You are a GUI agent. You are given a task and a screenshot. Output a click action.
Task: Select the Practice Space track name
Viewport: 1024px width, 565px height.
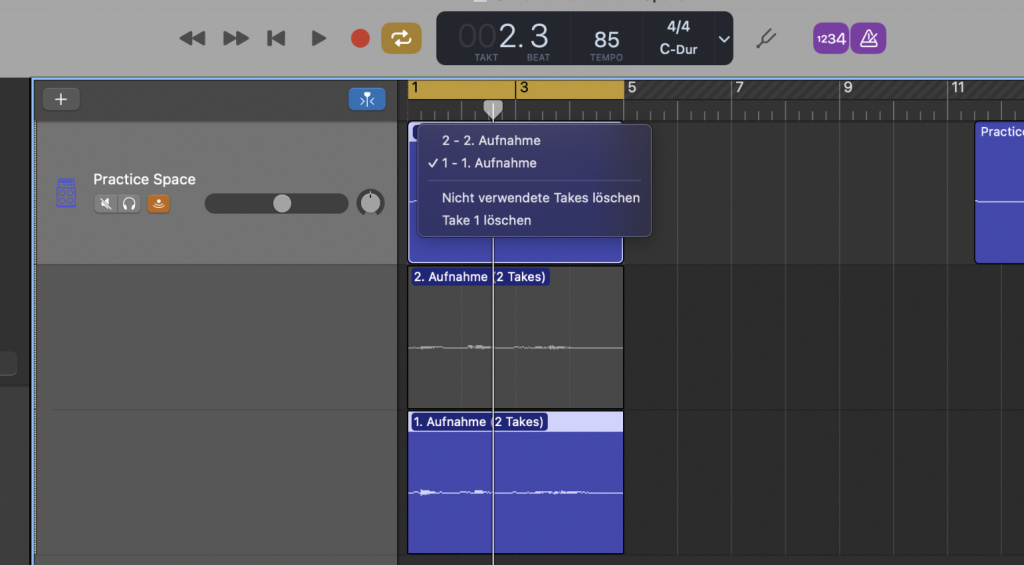click(x=144, y=179)
